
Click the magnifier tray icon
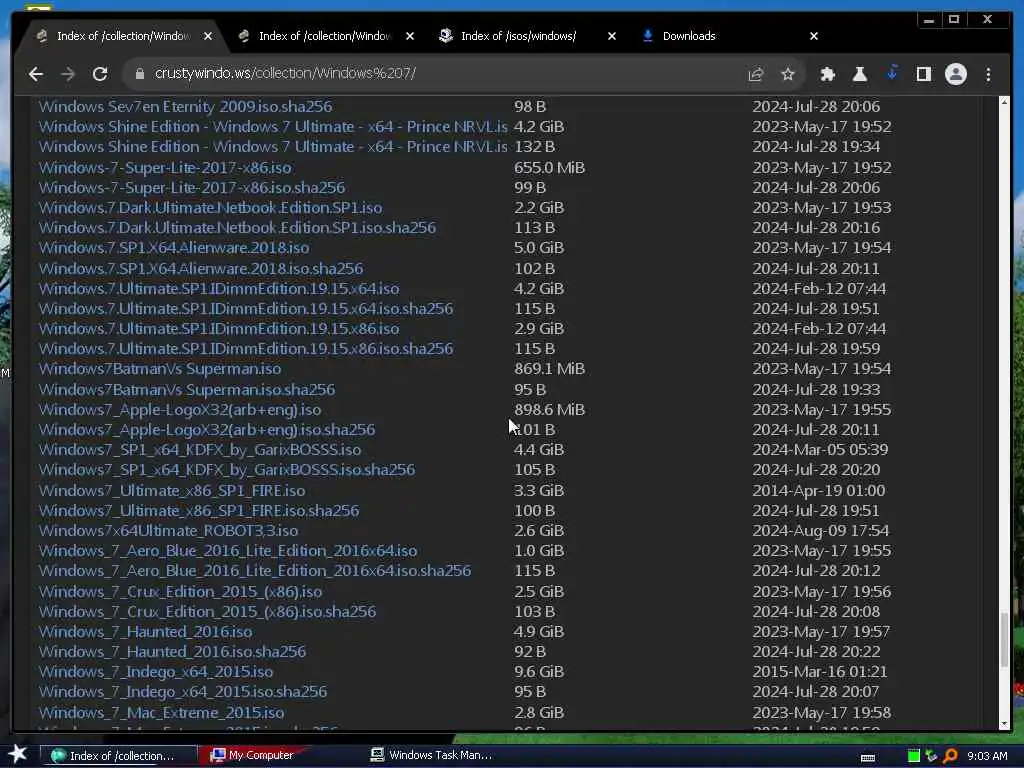point(950,756)
